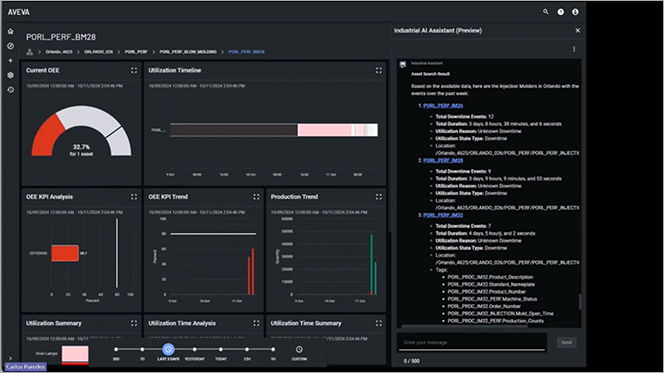Open the settings gear in sidebar
This screenshot has width=664, height=373.
tap(11, 75)
